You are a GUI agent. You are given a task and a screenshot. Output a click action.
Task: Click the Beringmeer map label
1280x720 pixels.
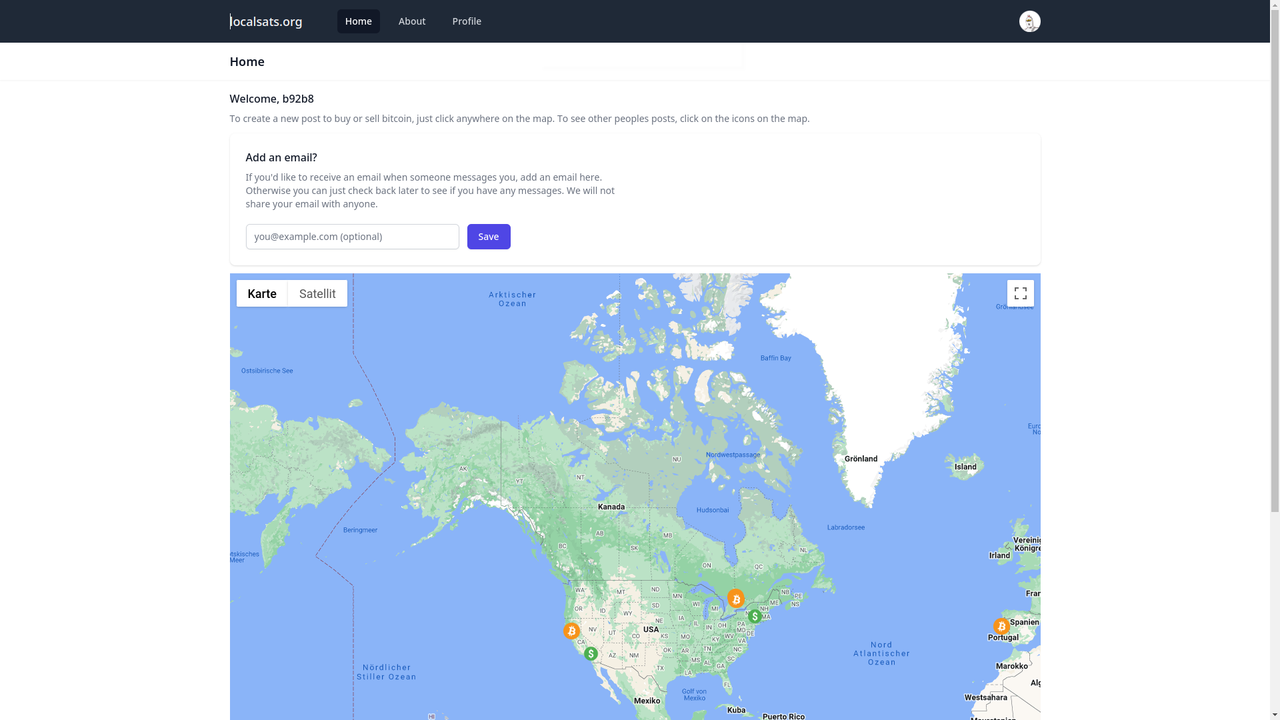tap(360, 530)
